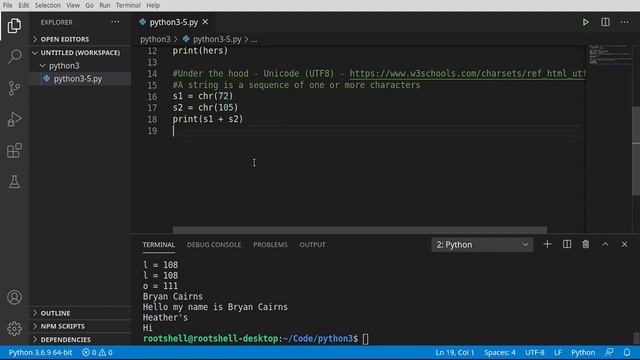Open the Source Control view

pyautogui.click(x=14, y=88)
